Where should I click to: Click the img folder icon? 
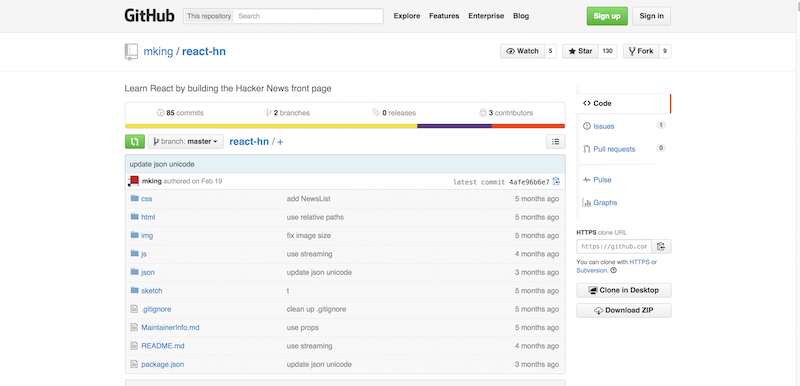pyautogui.click(x=135, y=235)
